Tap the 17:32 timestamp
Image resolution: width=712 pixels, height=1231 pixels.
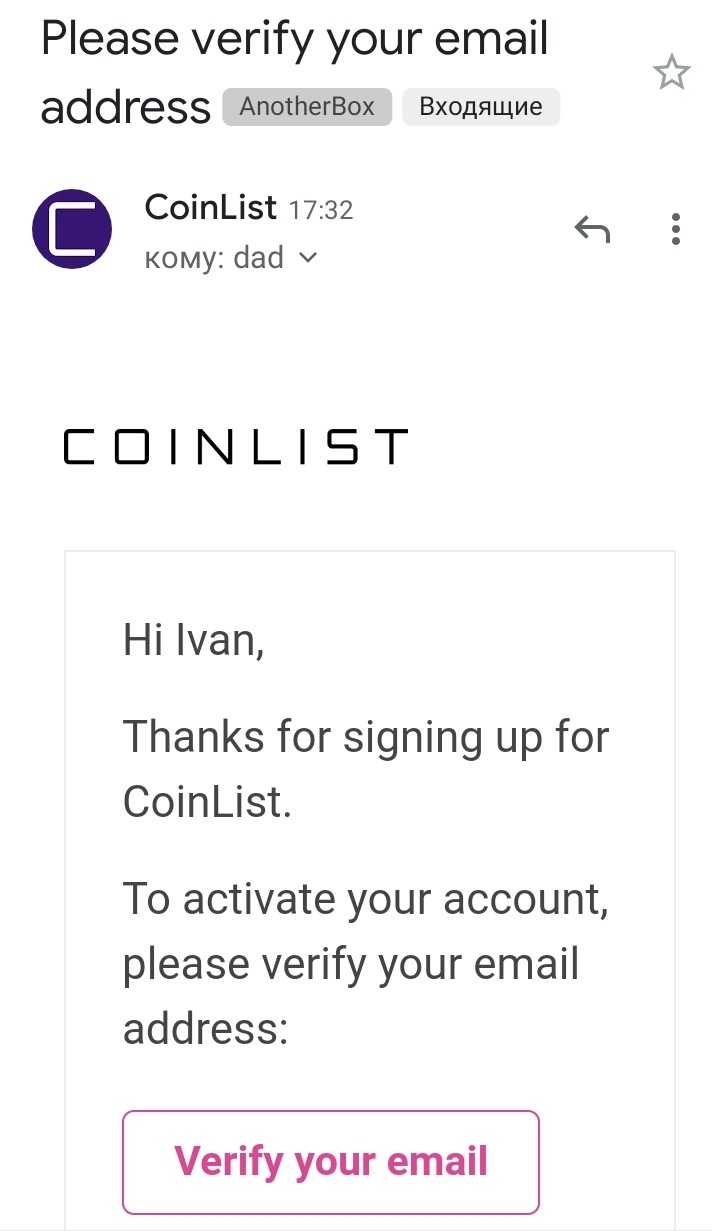point(321,210)
